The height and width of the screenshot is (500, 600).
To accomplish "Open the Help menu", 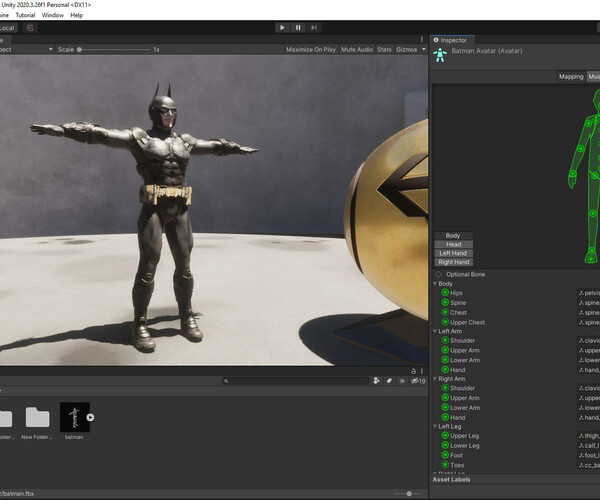I will click(x=77, y=15).
